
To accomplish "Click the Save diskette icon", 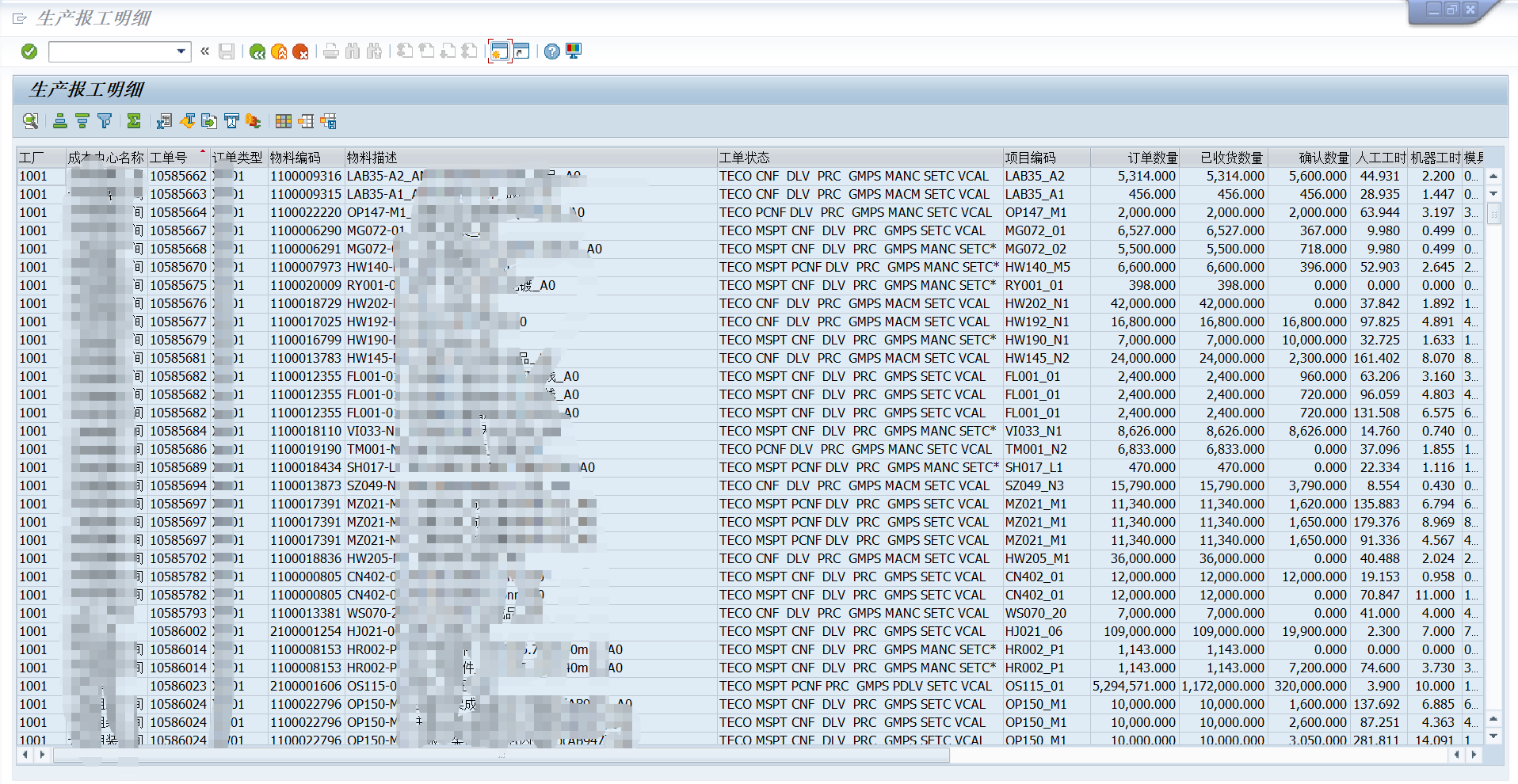I will point(227,51).
